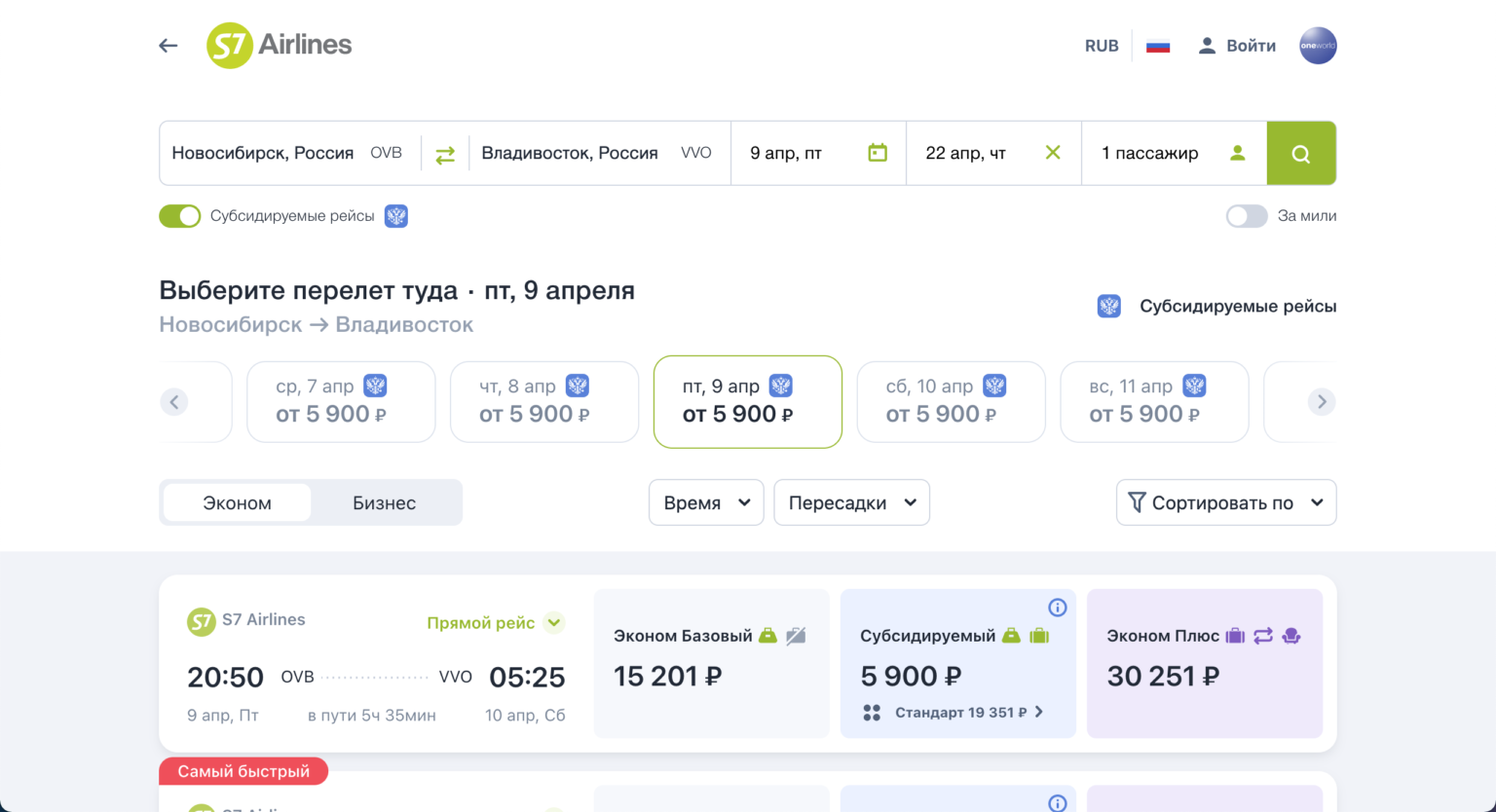The image size is (1496, 812).
Task: Click the passenger person icon
Action: pos(1238,153)
